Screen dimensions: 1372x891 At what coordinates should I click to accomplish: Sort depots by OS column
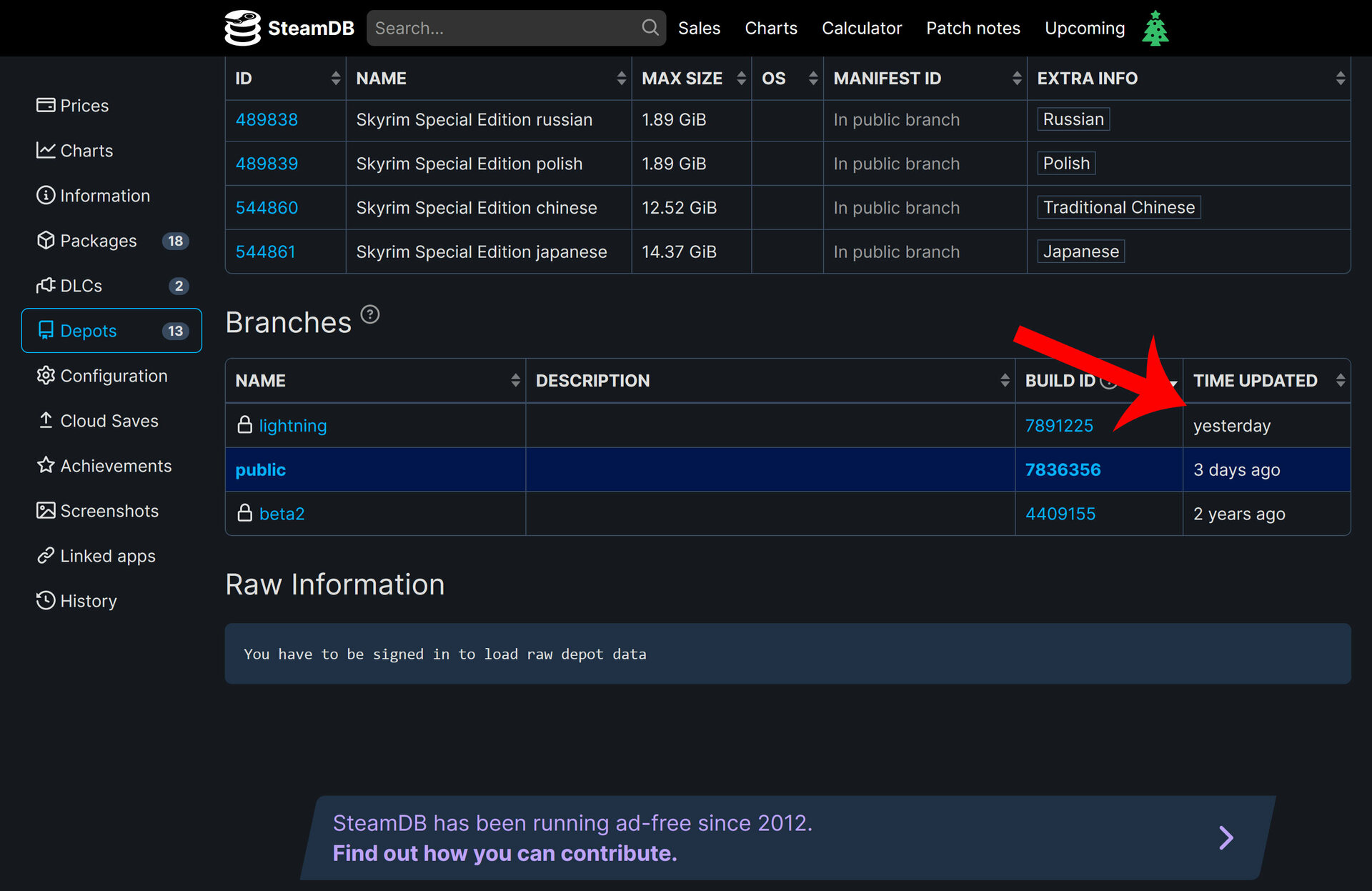812,79
